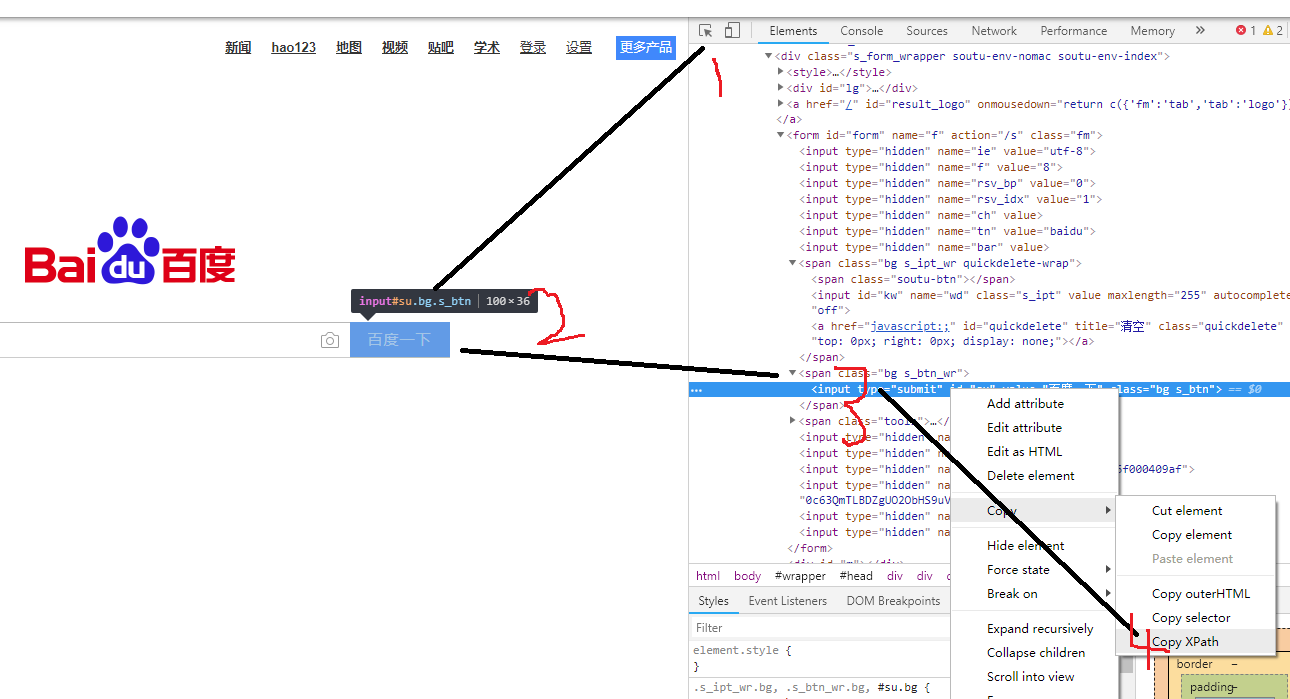
Task: Choose Delete element
Action: point(1033,476)
